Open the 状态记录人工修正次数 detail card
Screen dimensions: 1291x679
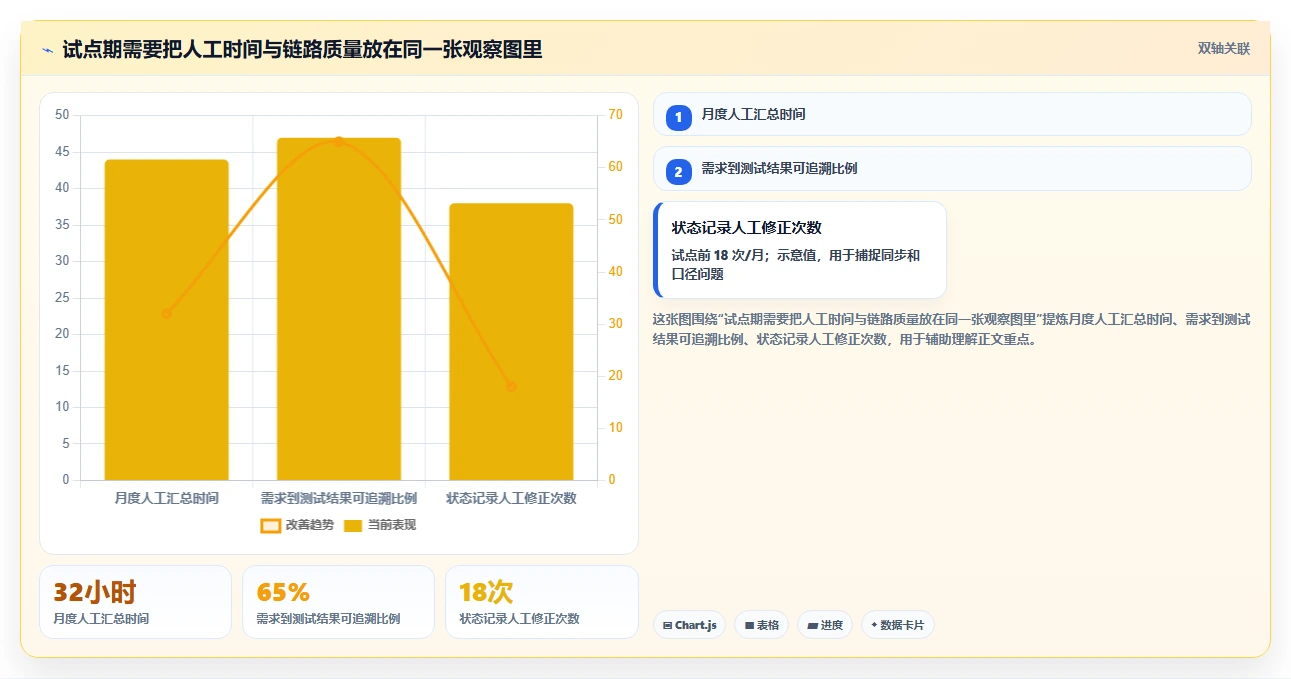click(799, 250)
